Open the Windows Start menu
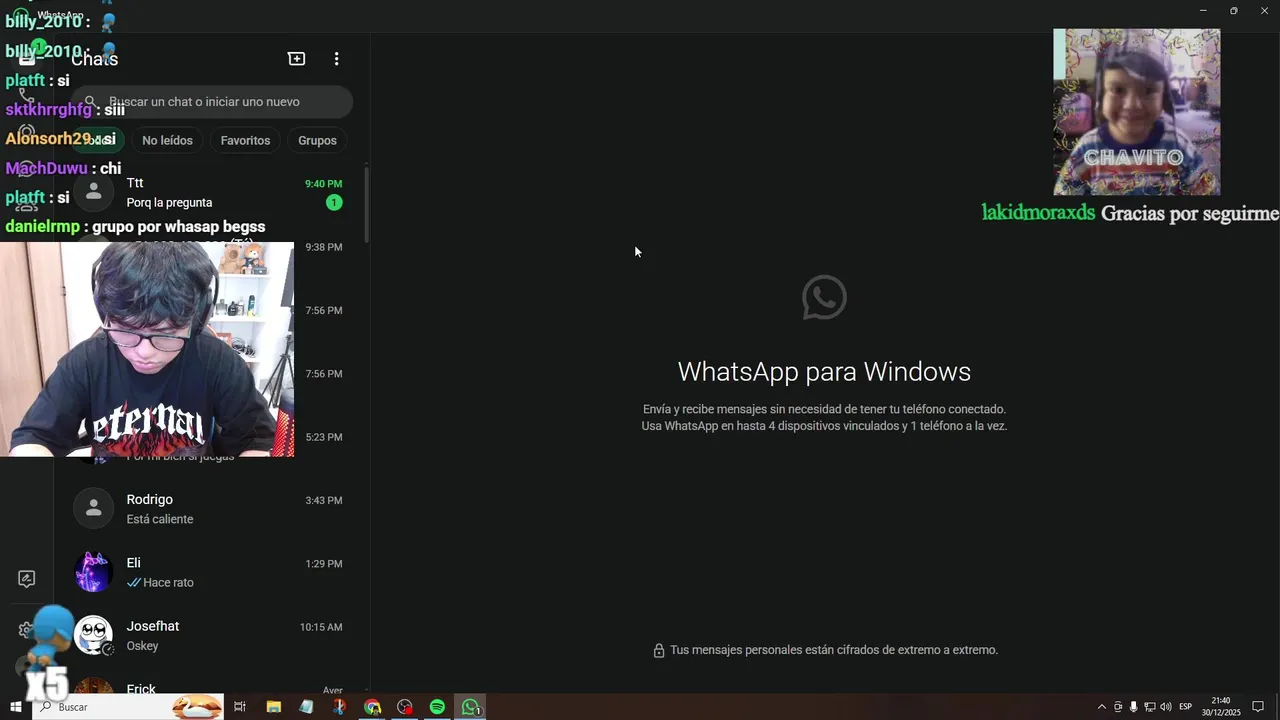1280x720 pixels. (15, 707)
